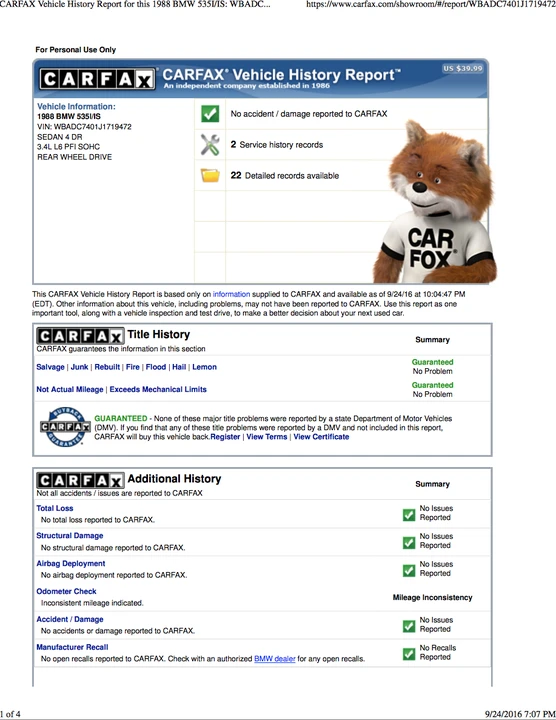Open the Salvage title link
The height and width of the screenshot is (720, 556).
click(51, 367)
